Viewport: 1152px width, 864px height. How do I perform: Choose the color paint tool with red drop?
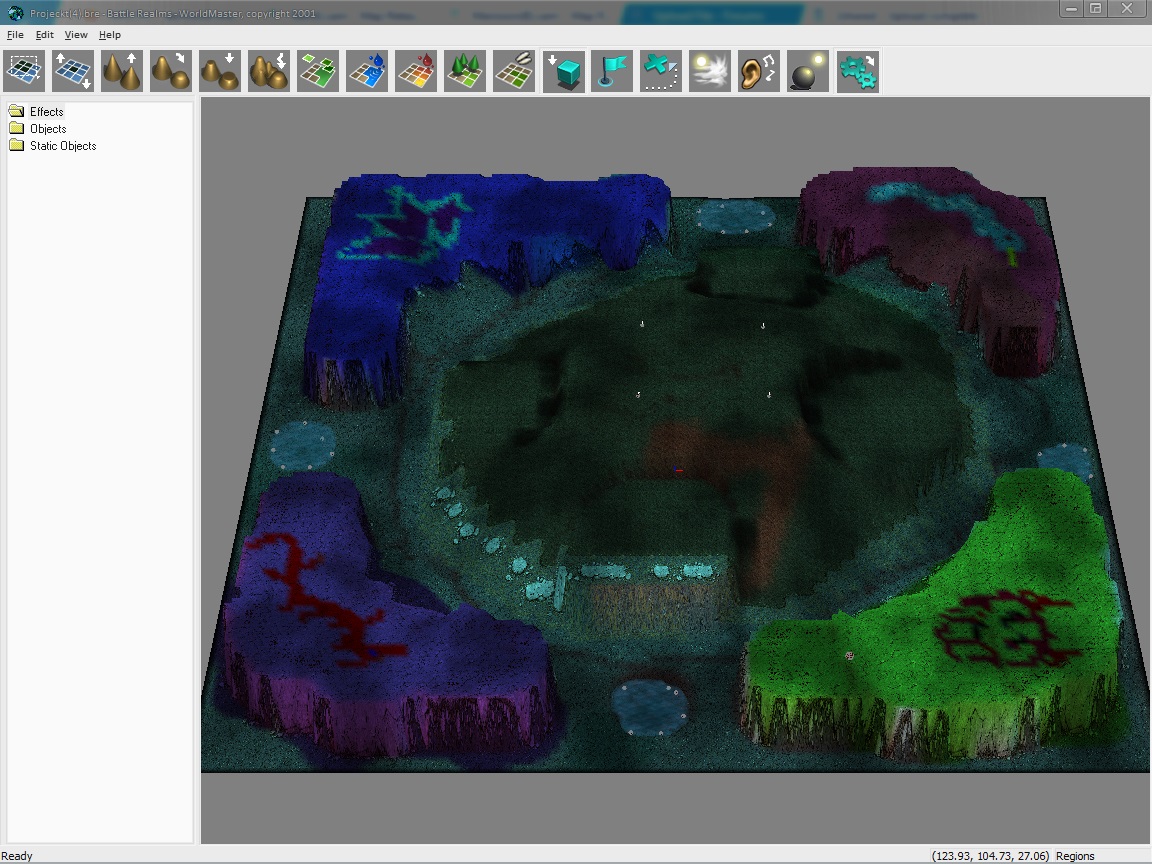pos(416,71)
